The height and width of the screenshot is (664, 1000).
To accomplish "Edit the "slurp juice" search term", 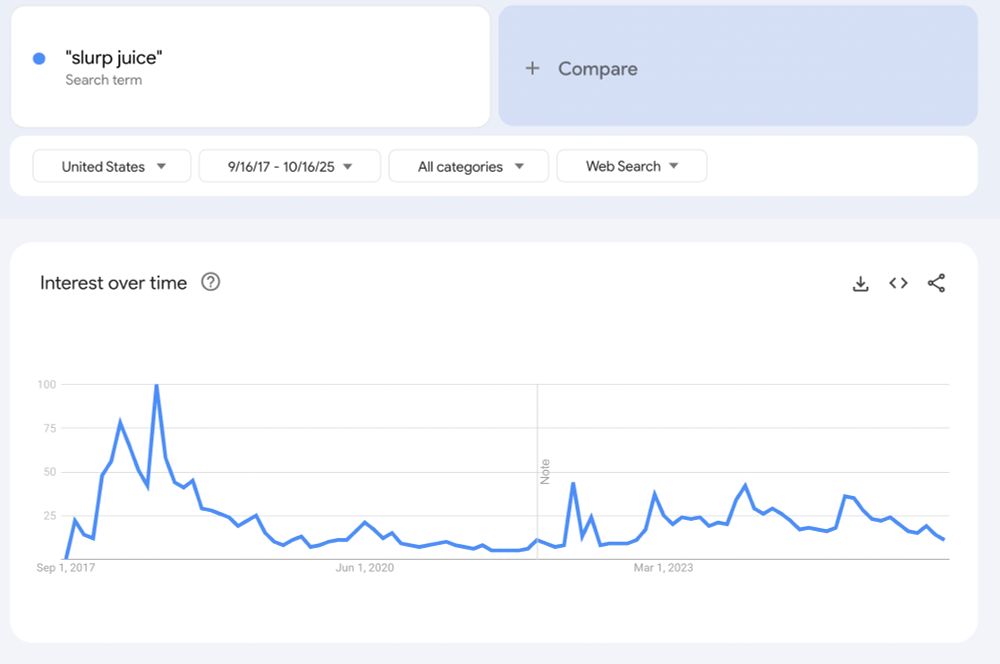I will point(113,58).
